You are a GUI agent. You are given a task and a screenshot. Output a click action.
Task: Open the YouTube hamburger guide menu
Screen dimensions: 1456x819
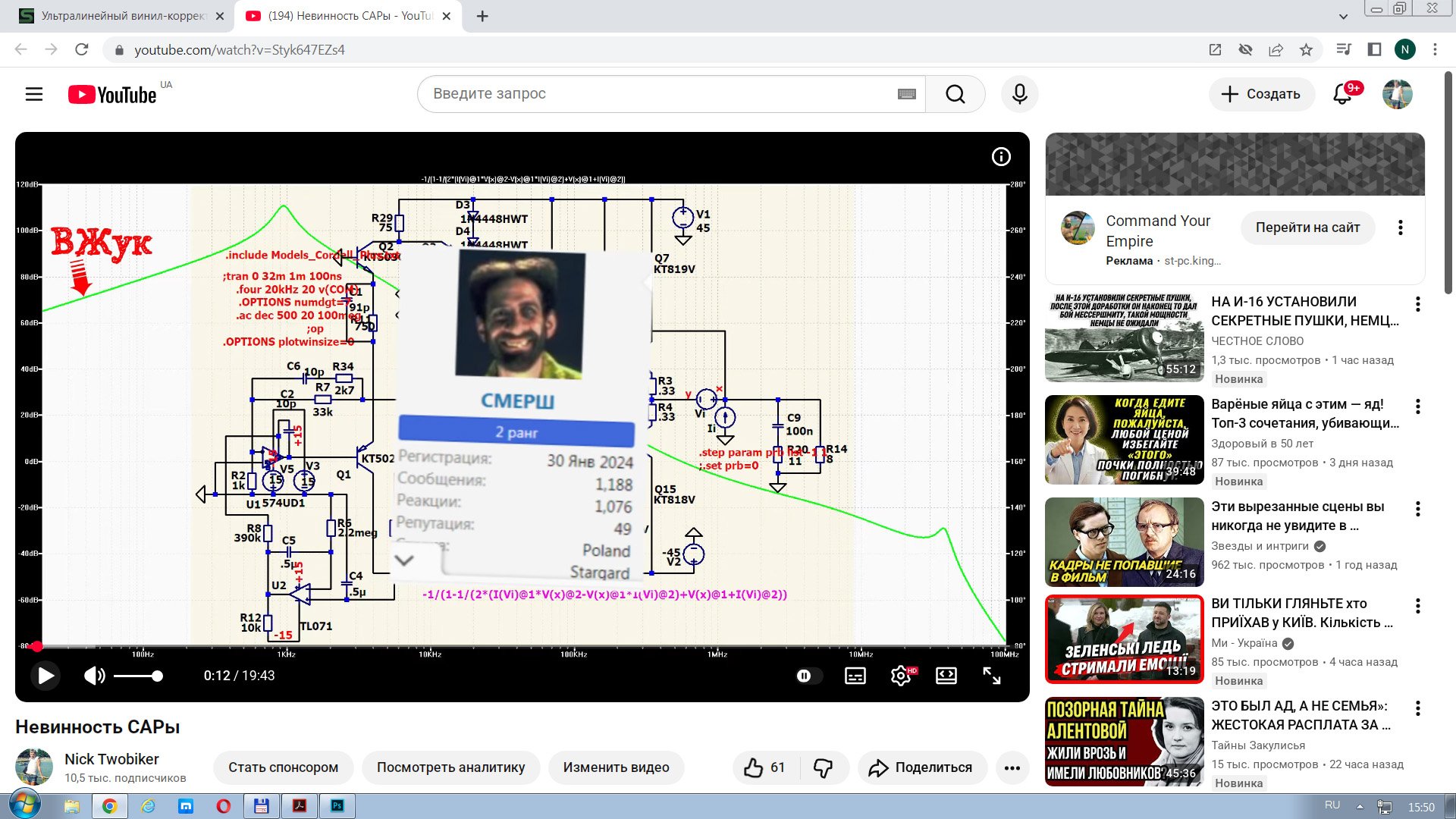[x=34, y=94]
